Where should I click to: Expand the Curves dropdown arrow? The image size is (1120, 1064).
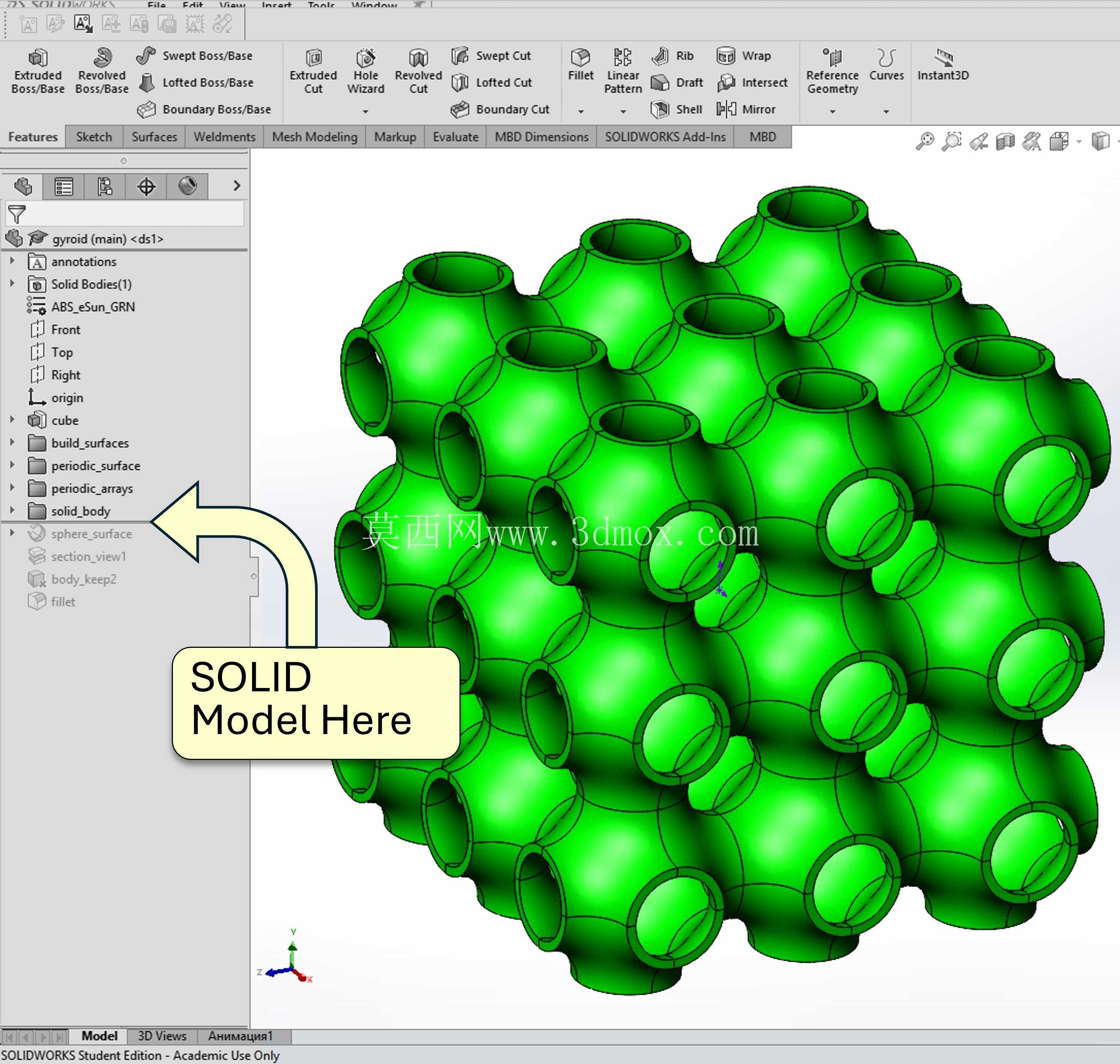[886, 111]
